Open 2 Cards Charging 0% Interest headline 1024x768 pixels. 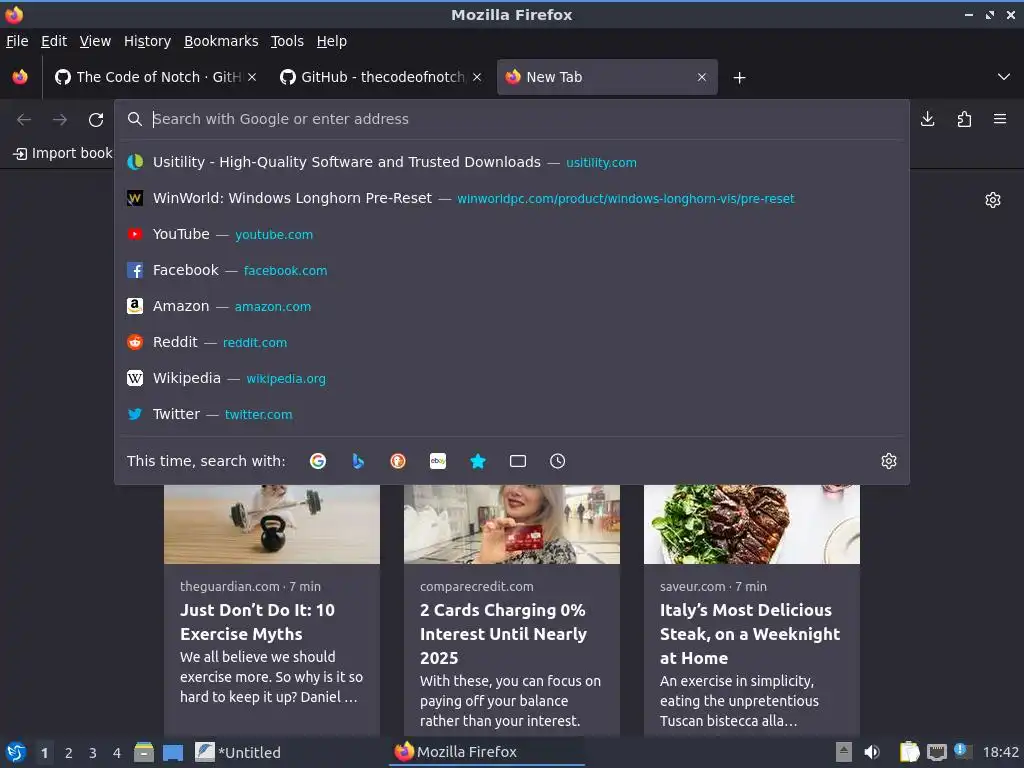click(504, 633)
